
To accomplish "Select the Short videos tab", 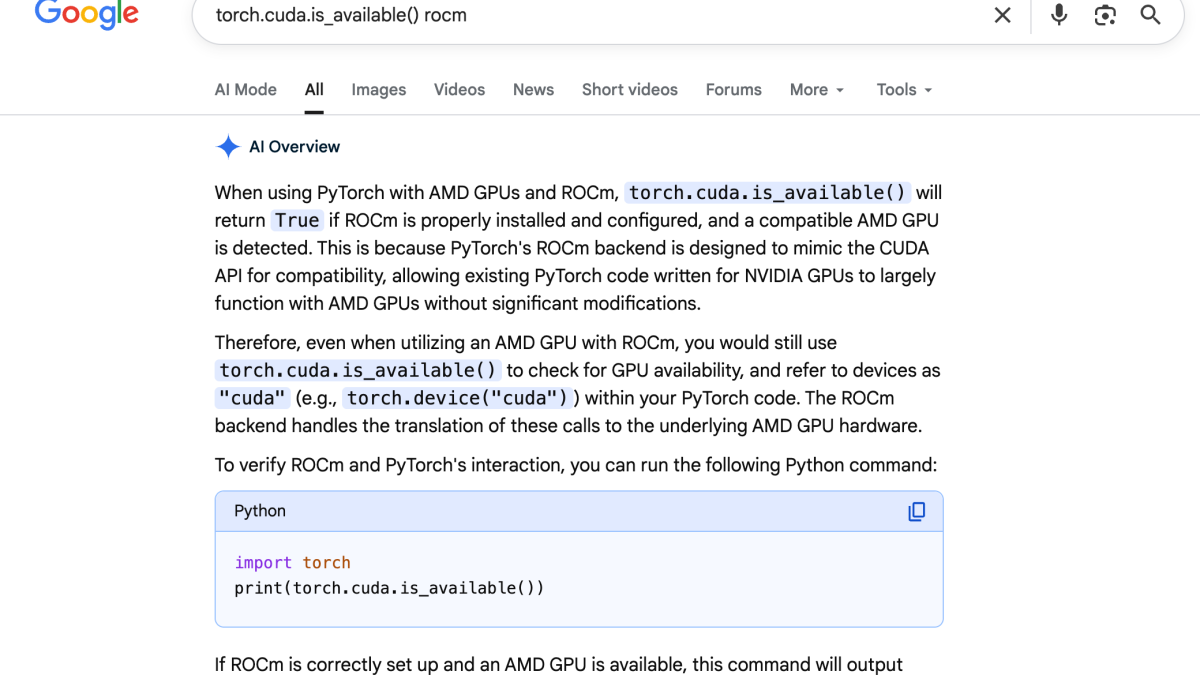I will tap(629, 89).
